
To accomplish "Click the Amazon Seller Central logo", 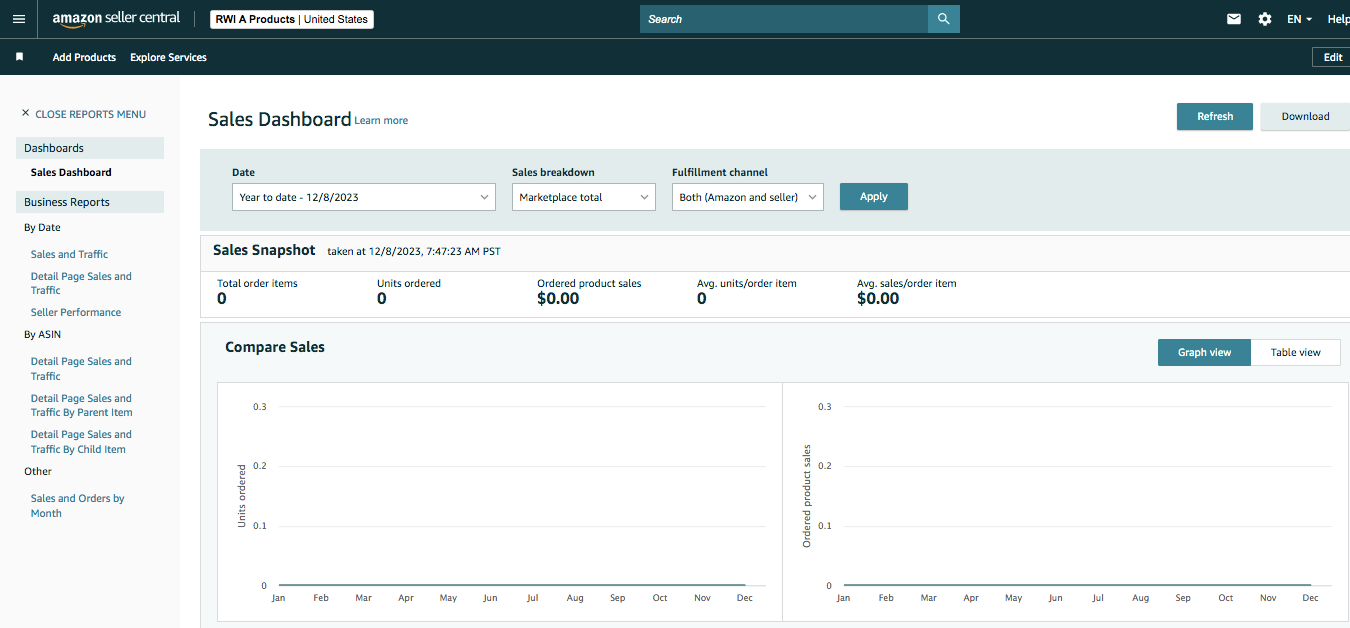I will 116,19.
